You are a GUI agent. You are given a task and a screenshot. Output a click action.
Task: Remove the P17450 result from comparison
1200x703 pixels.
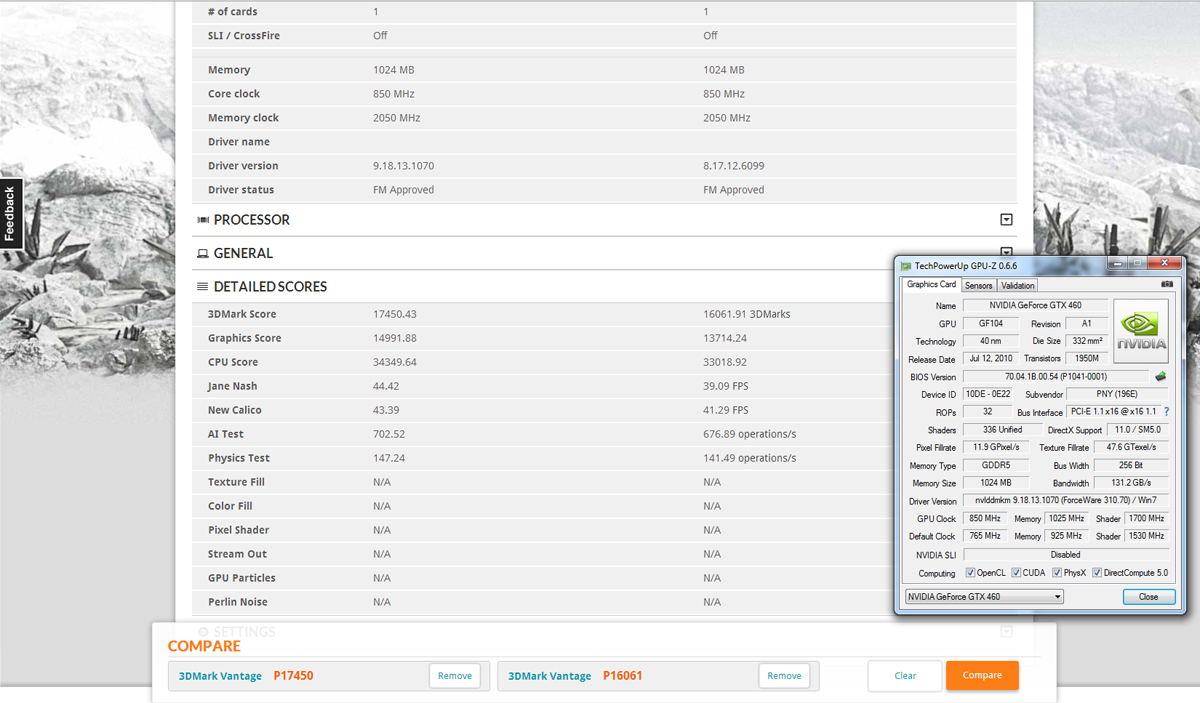[x=455, y=676]
